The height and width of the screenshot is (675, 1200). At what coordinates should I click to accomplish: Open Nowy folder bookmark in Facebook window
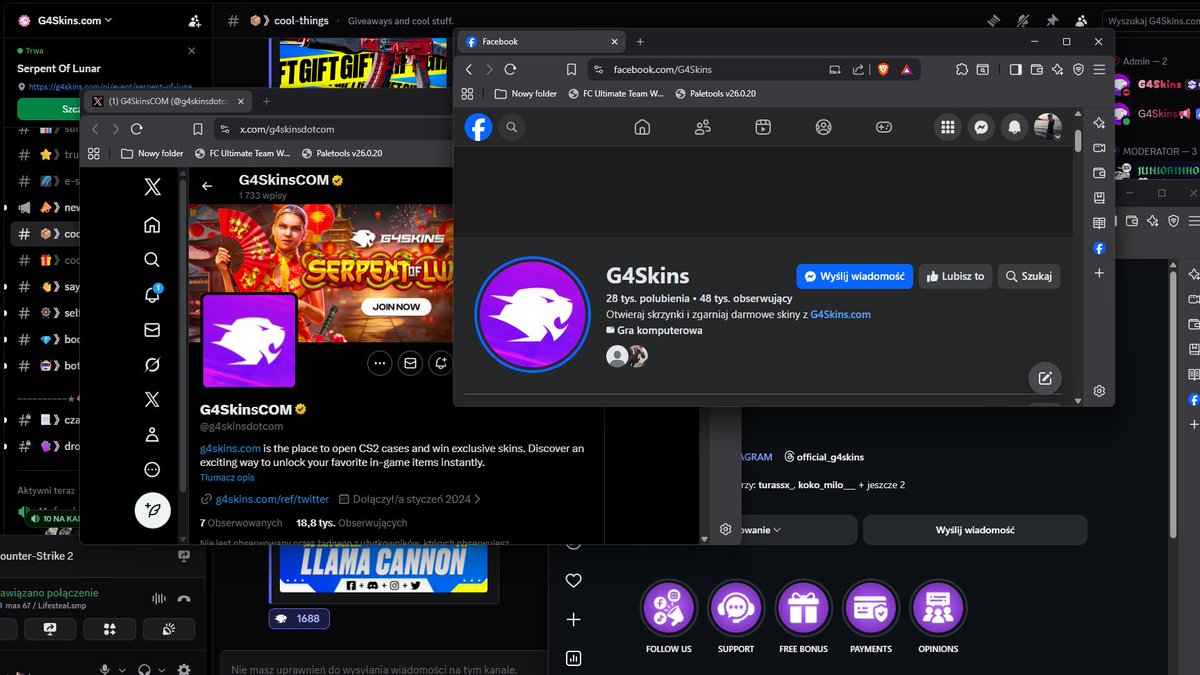(x=526, y=94)
